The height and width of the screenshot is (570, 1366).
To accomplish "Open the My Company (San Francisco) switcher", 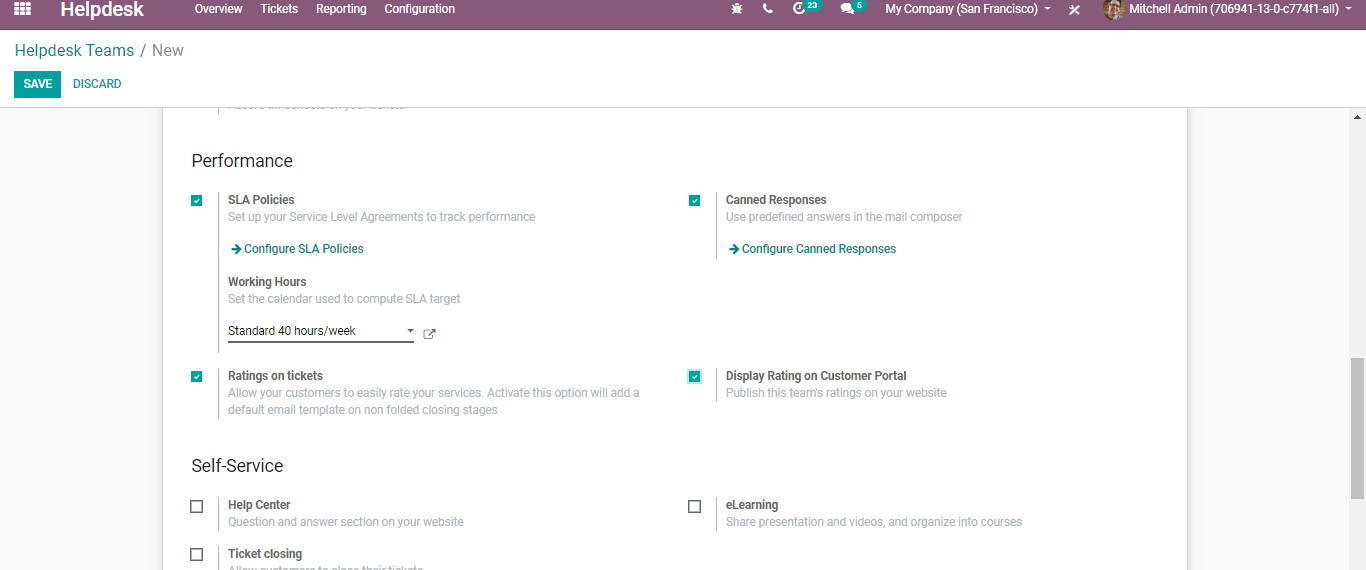I will point(967,9).
